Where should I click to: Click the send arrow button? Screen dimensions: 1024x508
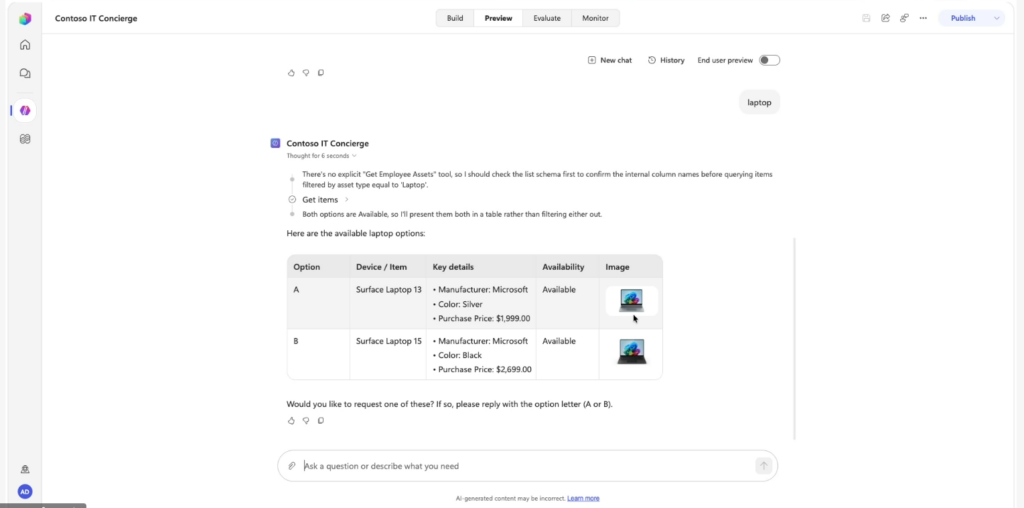click(763, 466)
